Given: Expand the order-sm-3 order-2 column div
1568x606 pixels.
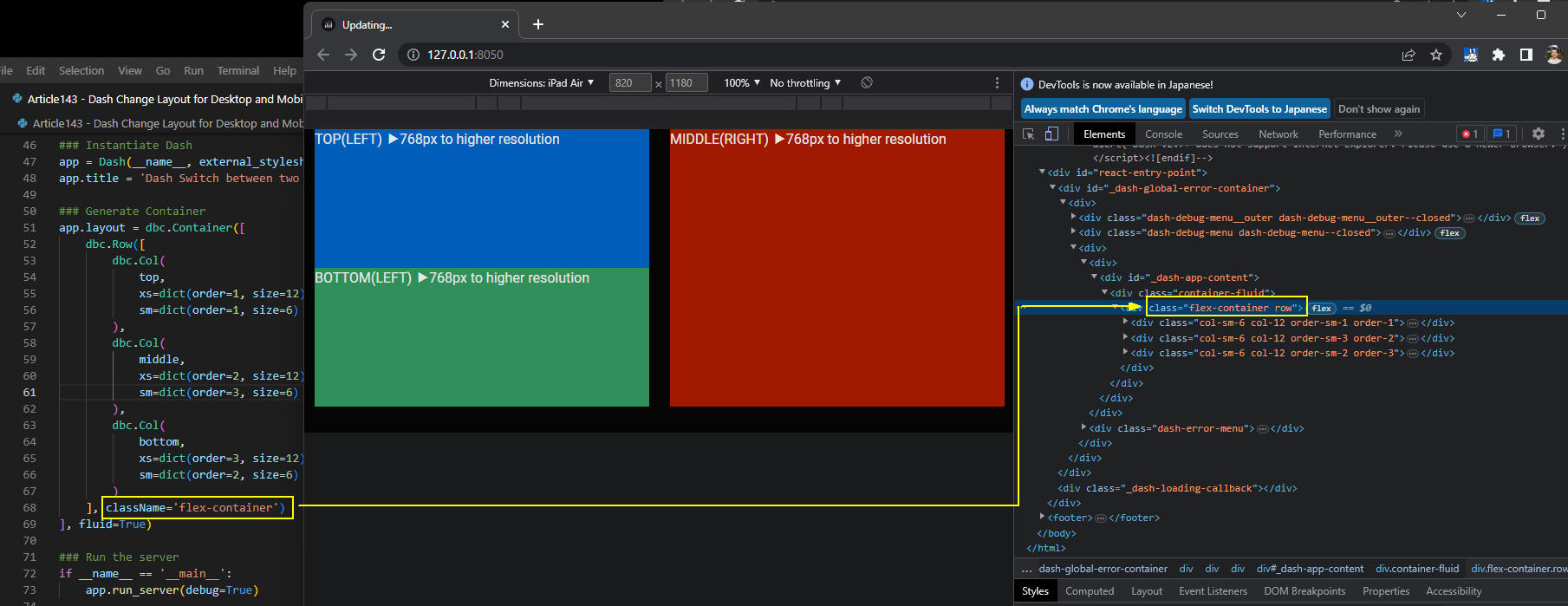Looking at the screenshot, I should pos(1126,338).
